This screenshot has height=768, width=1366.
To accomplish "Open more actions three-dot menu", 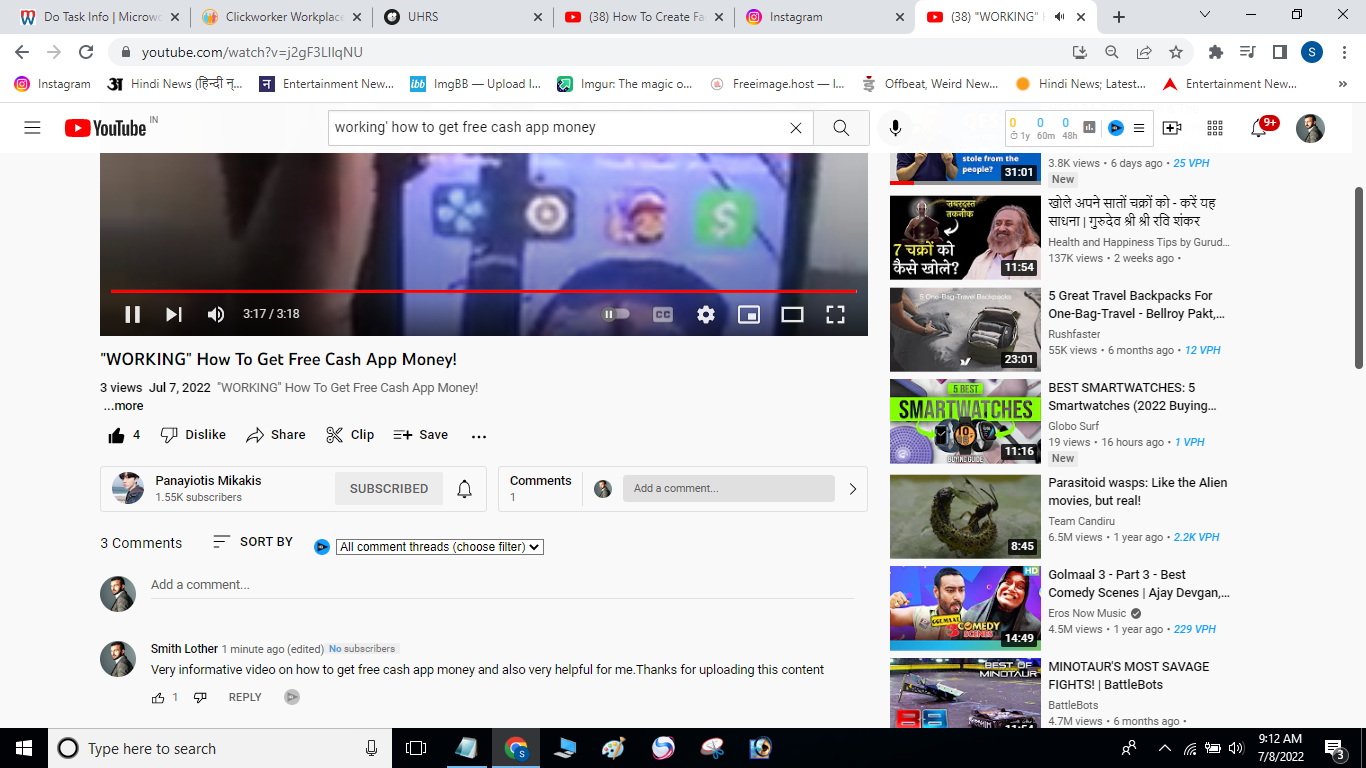I will tap(479, 436).
